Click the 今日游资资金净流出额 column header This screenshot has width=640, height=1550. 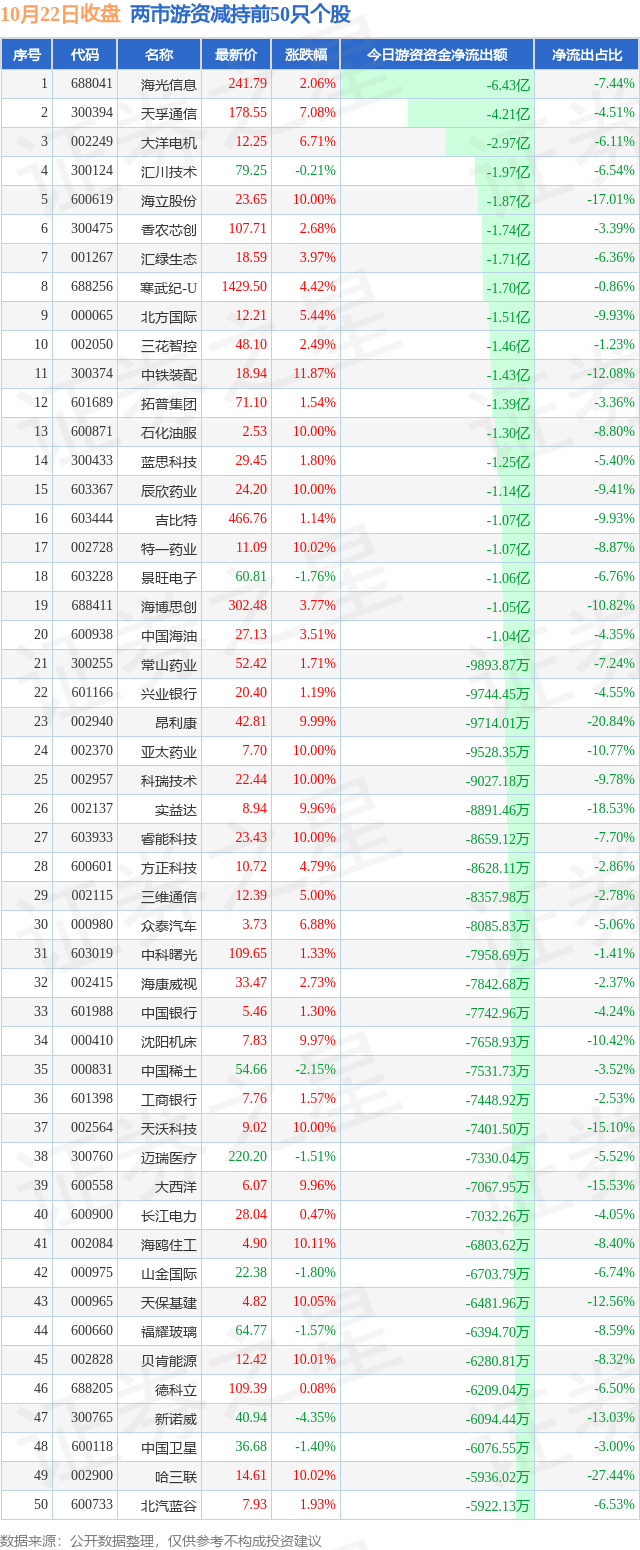pyautogui.click(x=437, y=55)
